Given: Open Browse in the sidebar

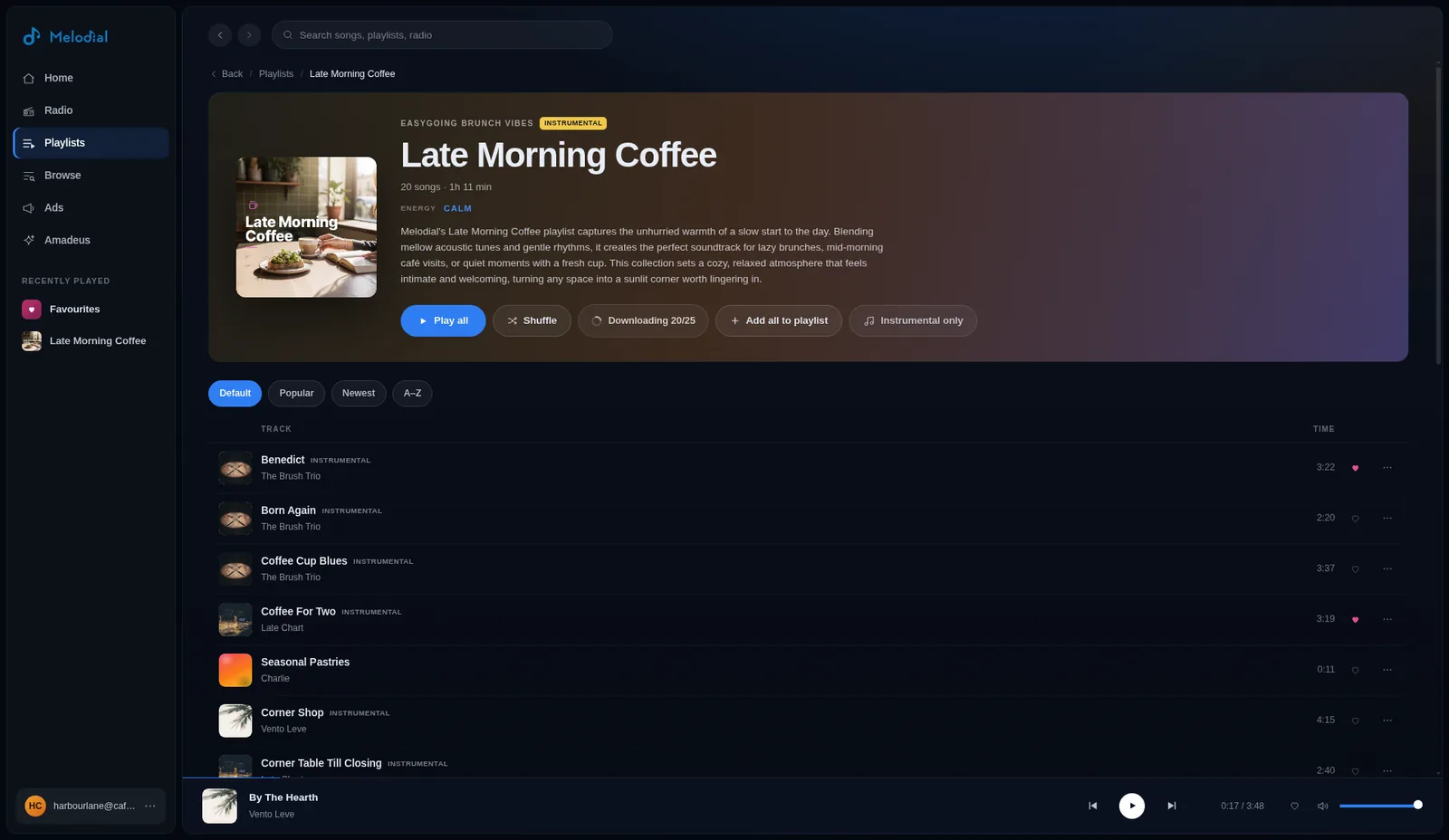Looking at the screenshot, I should (91, 176).
